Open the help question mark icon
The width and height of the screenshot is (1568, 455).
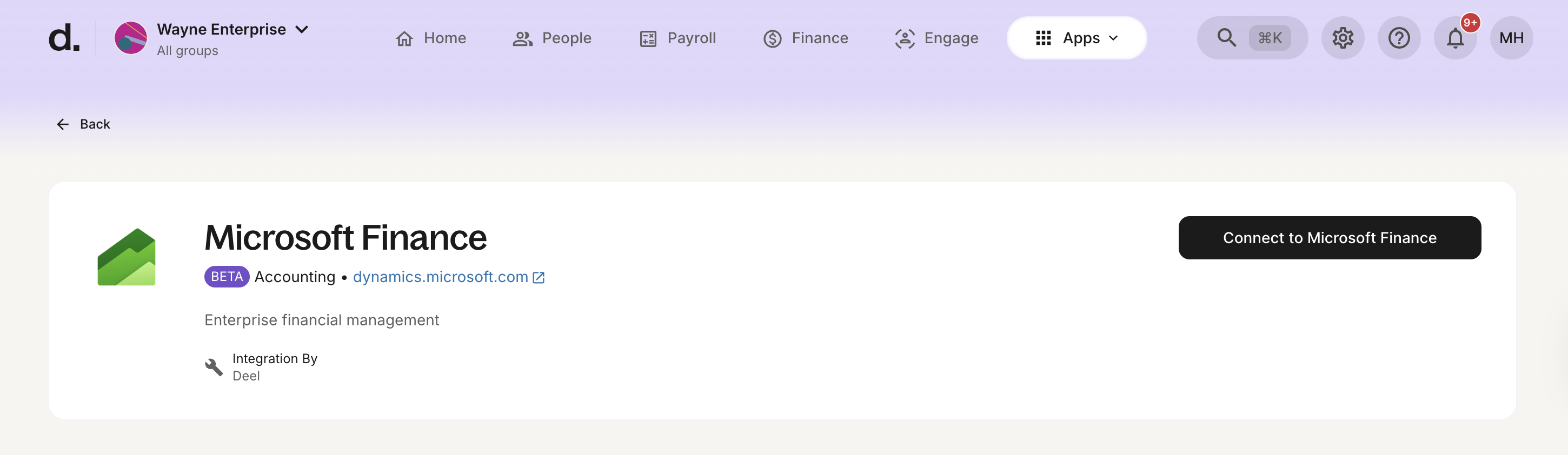click(1398, 38)
